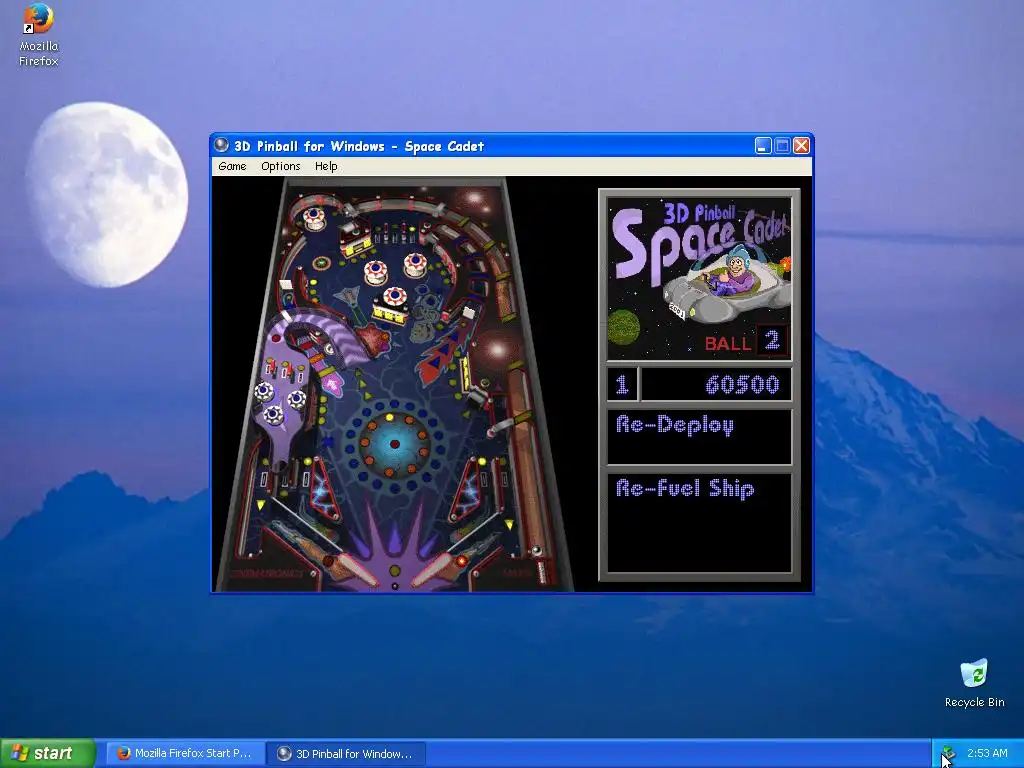Open the Windows start menu

48,753
